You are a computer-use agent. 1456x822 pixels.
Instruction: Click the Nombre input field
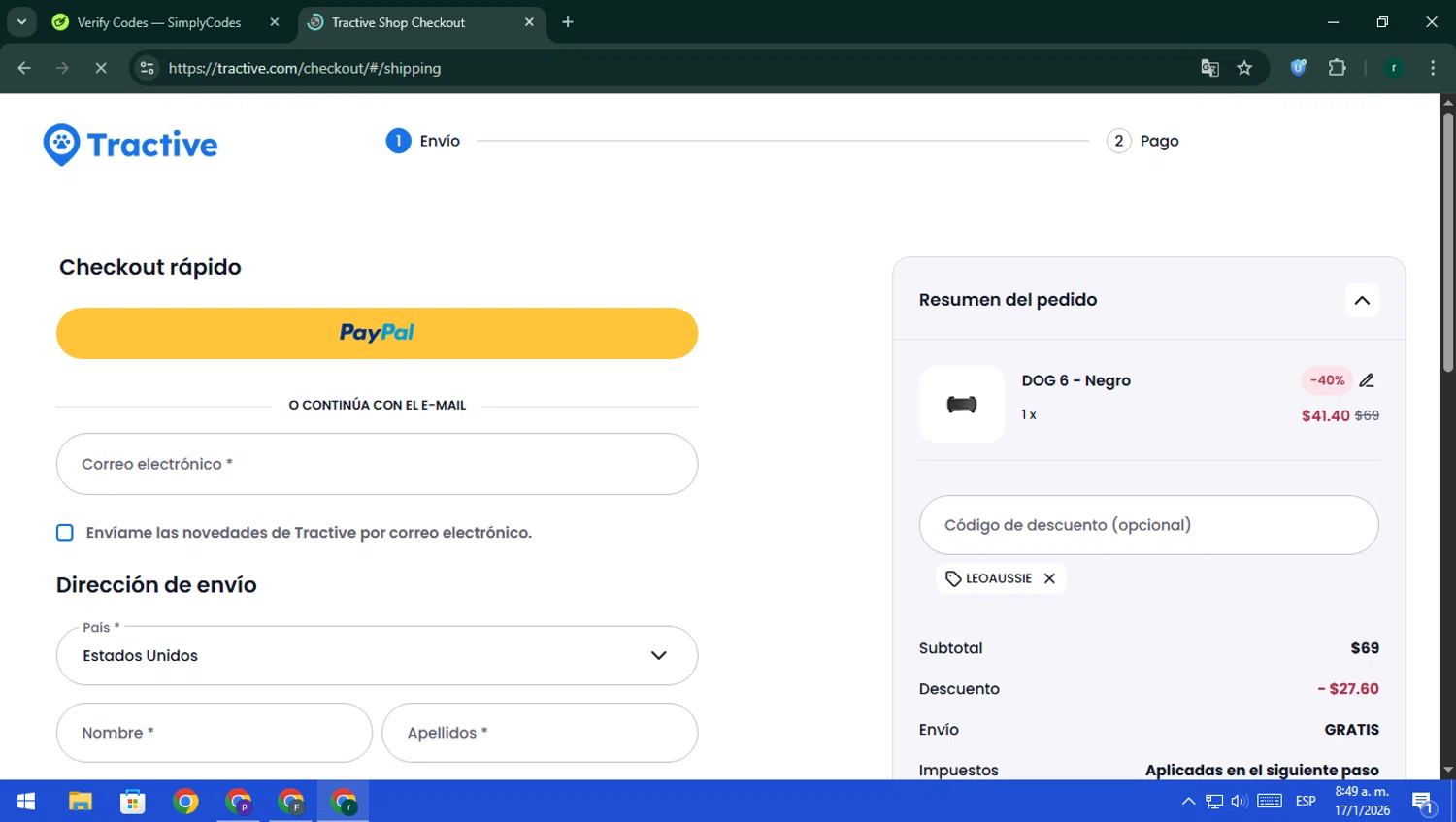point(215,733)
